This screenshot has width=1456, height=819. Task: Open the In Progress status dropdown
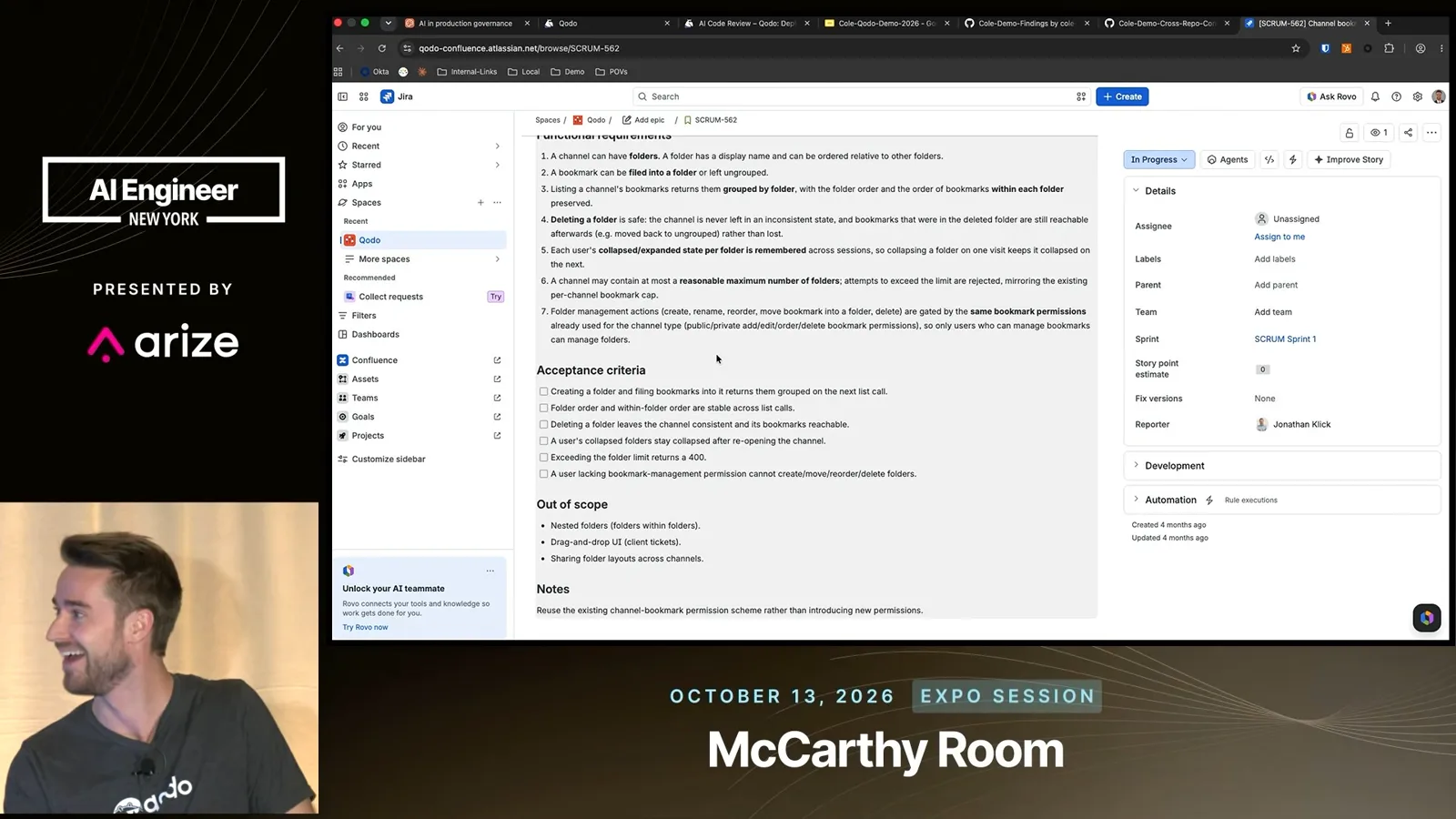click(x=1158, y=159)
